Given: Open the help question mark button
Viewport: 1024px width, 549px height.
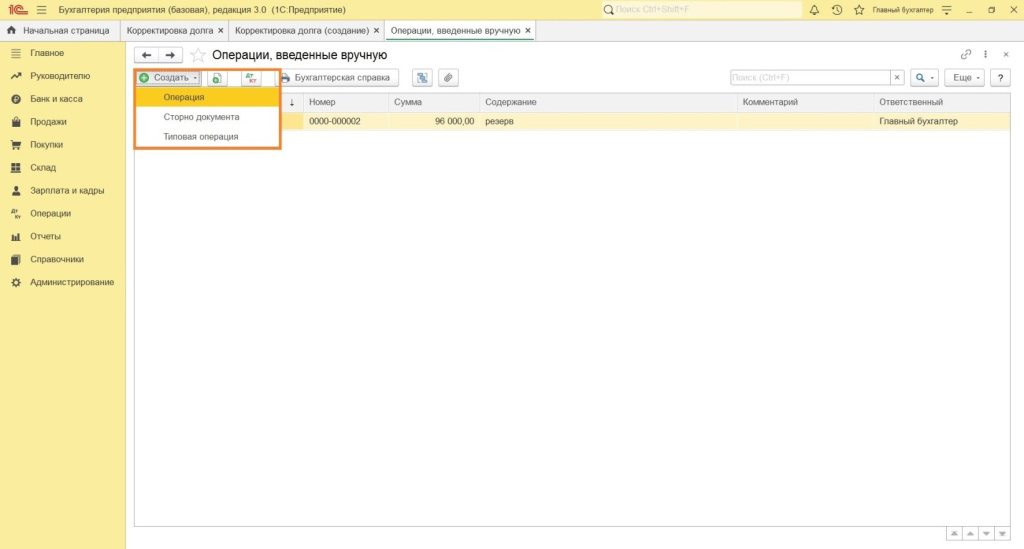Looking at the screenshot, I should (x=998, y=77).
